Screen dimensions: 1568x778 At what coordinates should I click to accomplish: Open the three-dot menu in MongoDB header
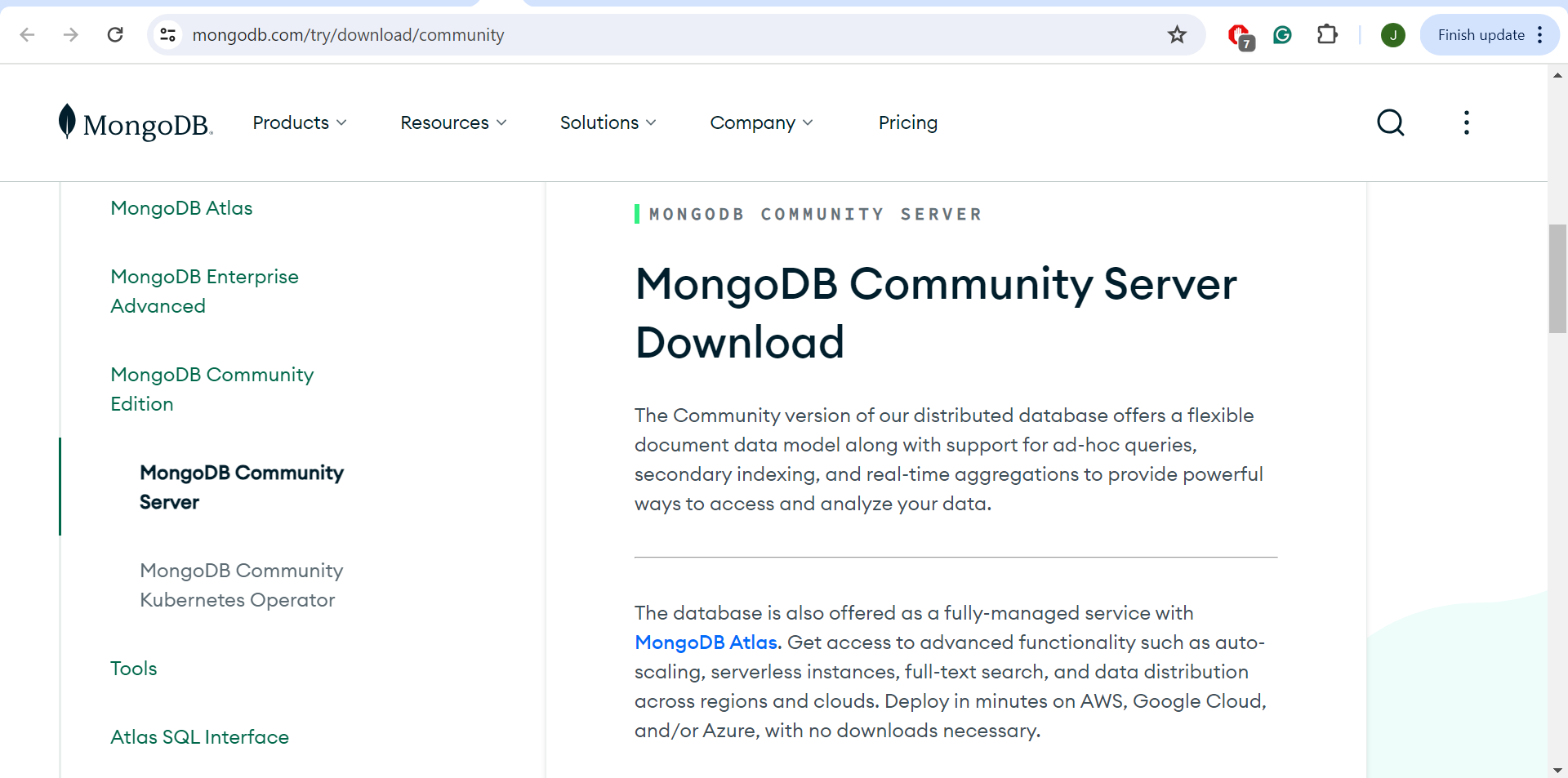[x=1467, y=122]
